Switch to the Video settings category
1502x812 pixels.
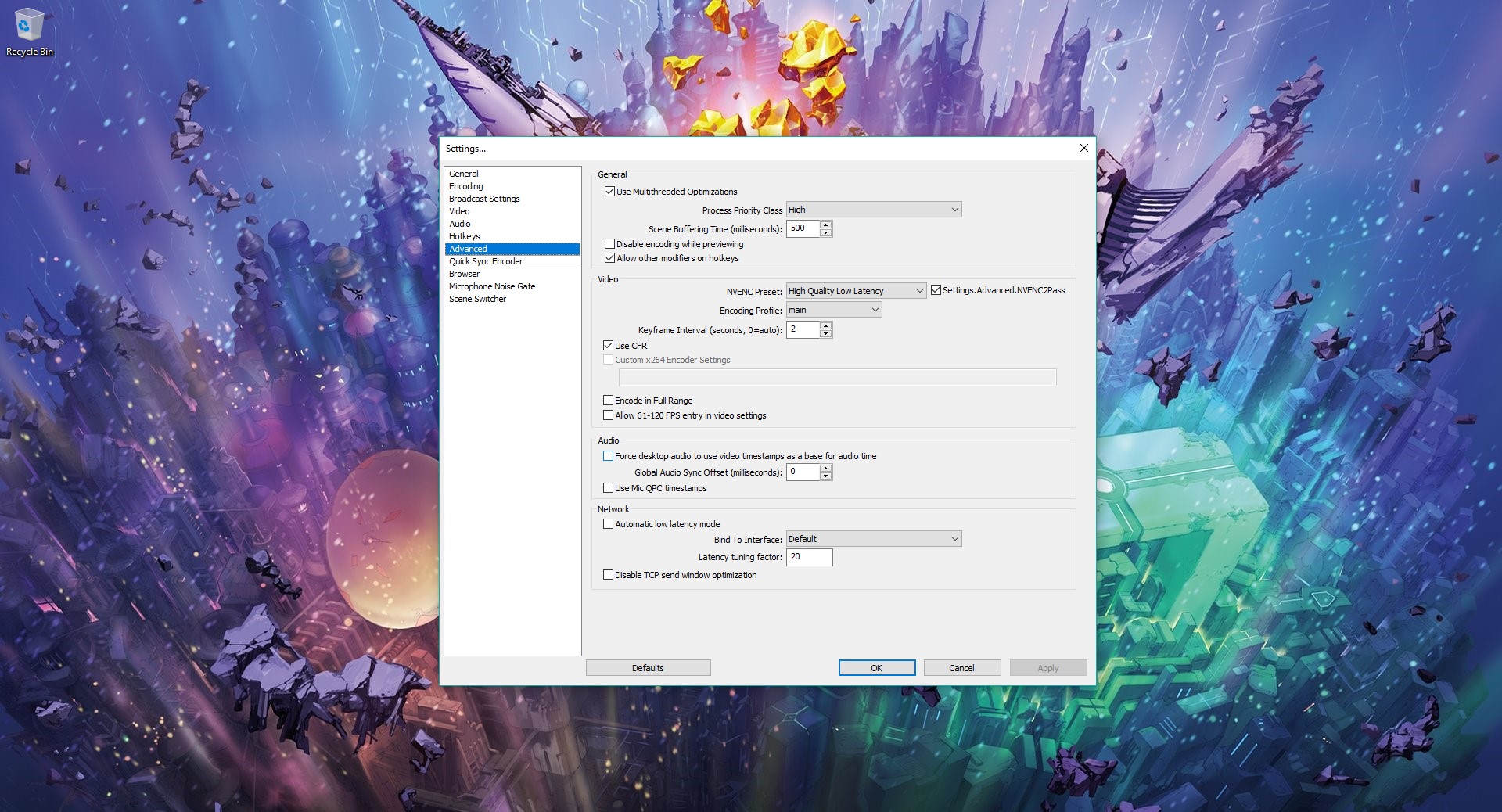(512, 211)
